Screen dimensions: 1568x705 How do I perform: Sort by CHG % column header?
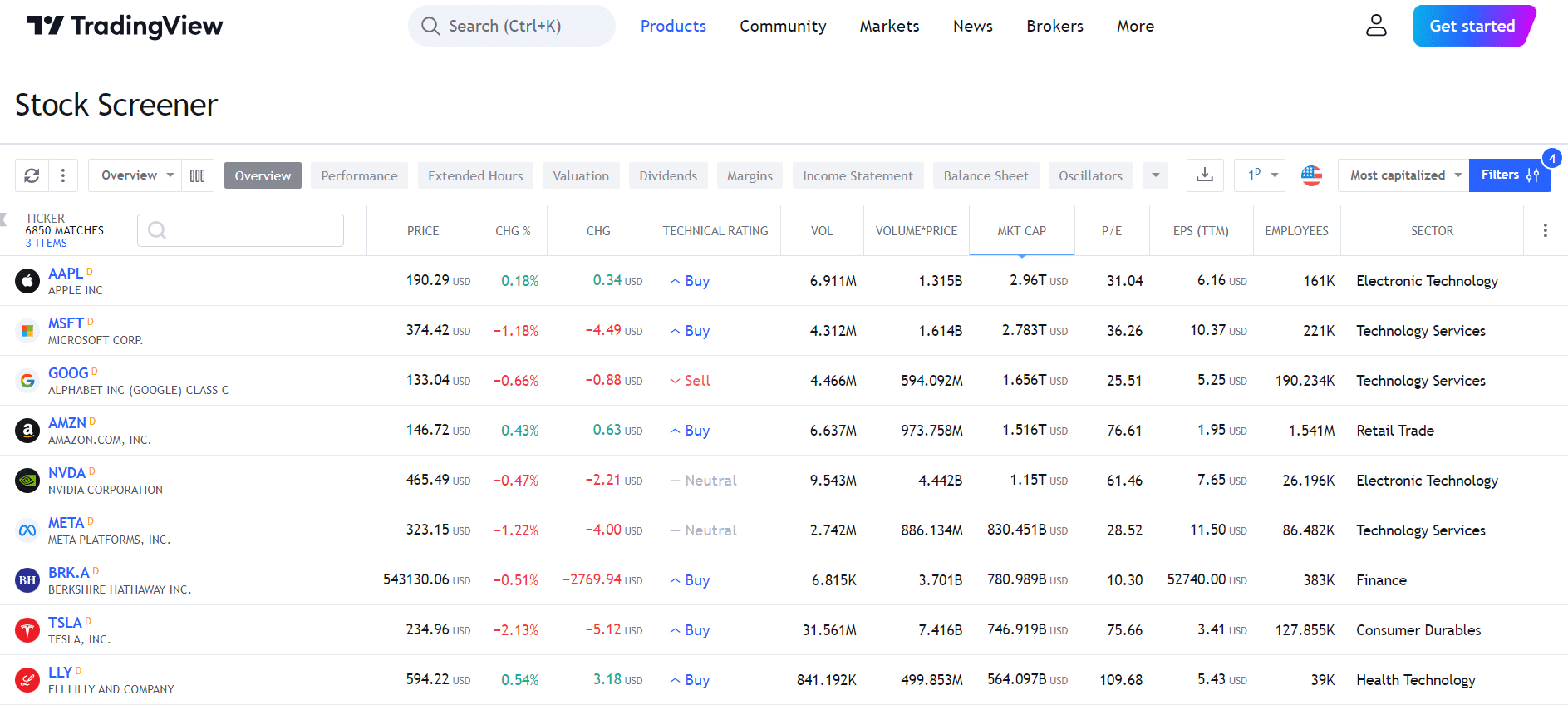(513, 230)
